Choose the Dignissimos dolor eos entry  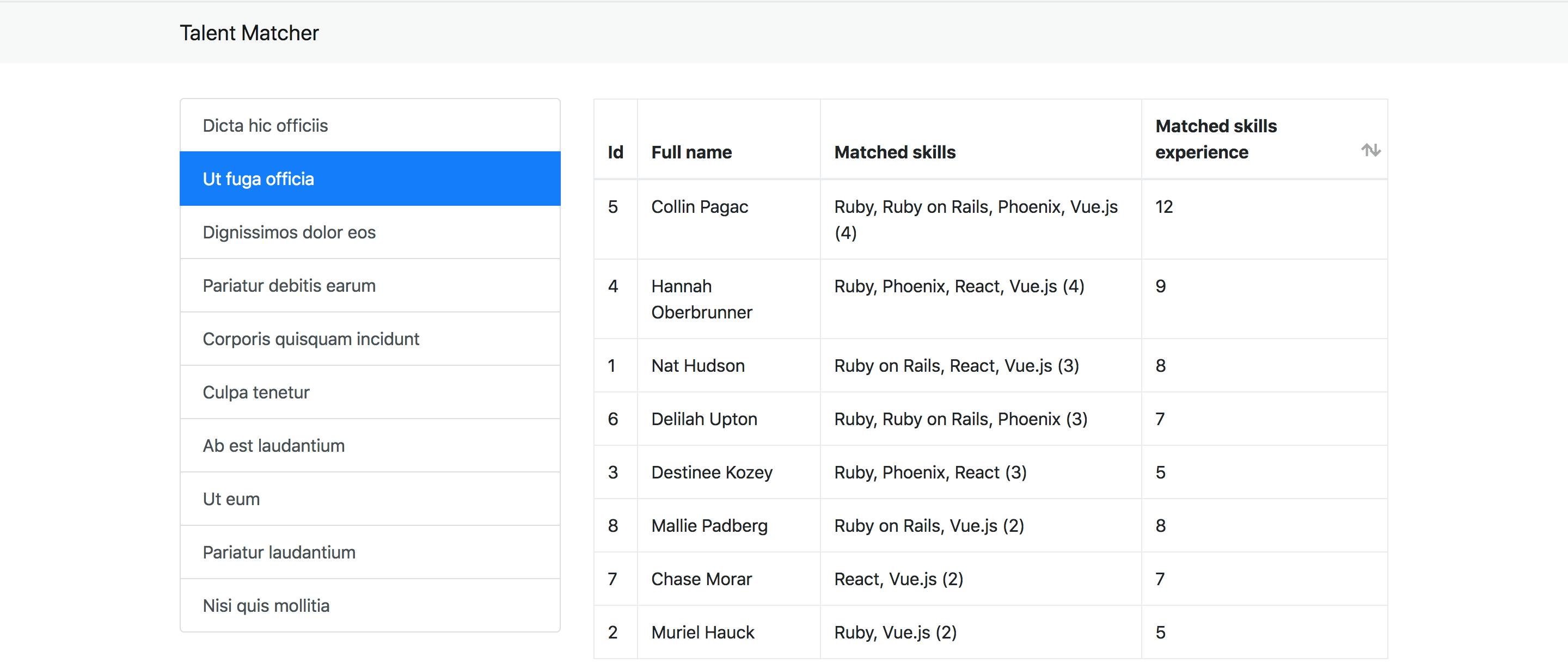tap(370, 232)
